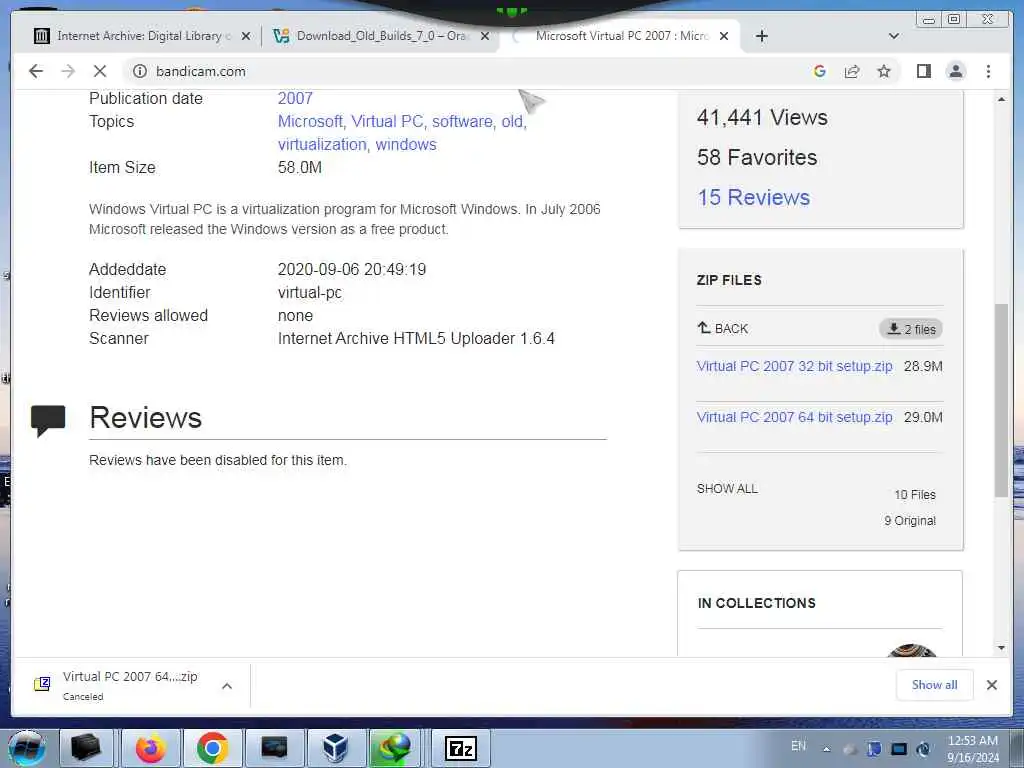View site information for bandicam.com
Viewport: 1024px width, 768px height.
pyautogui.click(x=140, y=71)
